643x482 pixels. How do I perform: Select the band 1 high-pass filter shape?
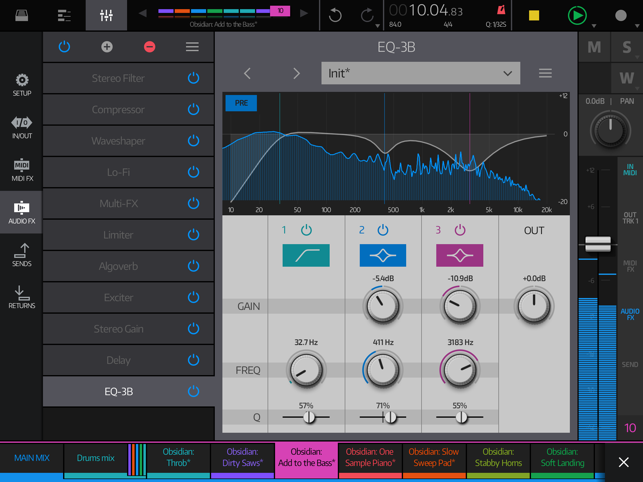coord(306,255)
